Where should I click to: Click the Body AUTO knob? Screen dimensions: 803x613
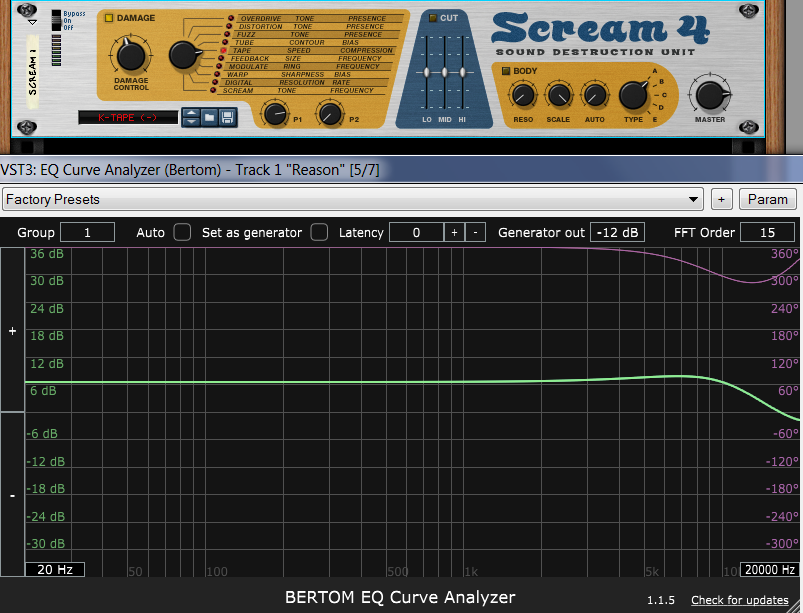595,95
